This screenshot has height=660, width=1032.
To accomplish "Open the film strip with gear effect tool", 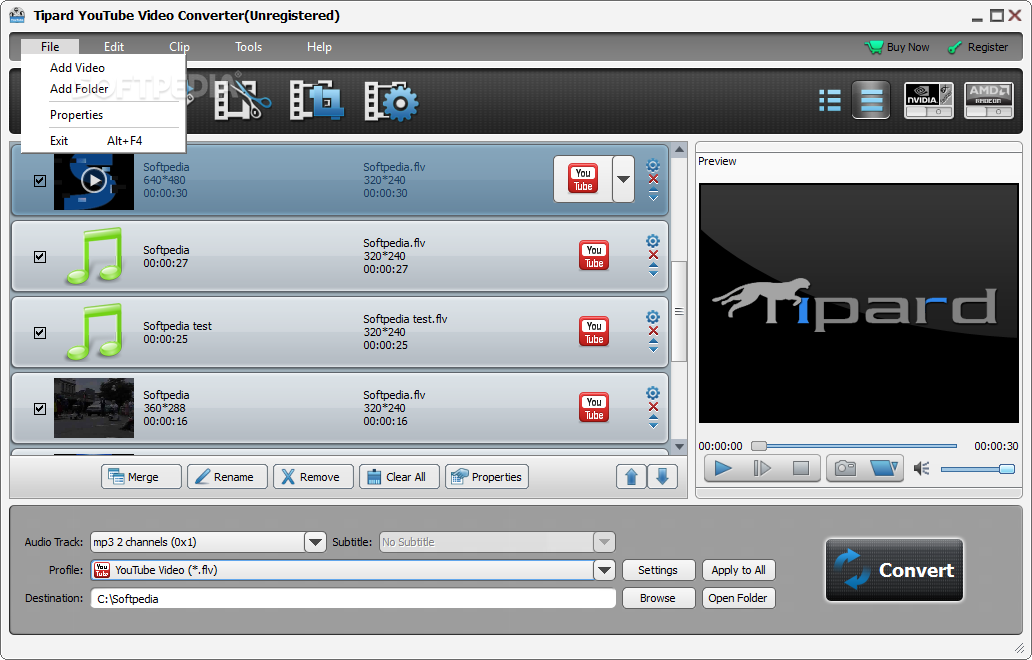I will pos(391,101).
